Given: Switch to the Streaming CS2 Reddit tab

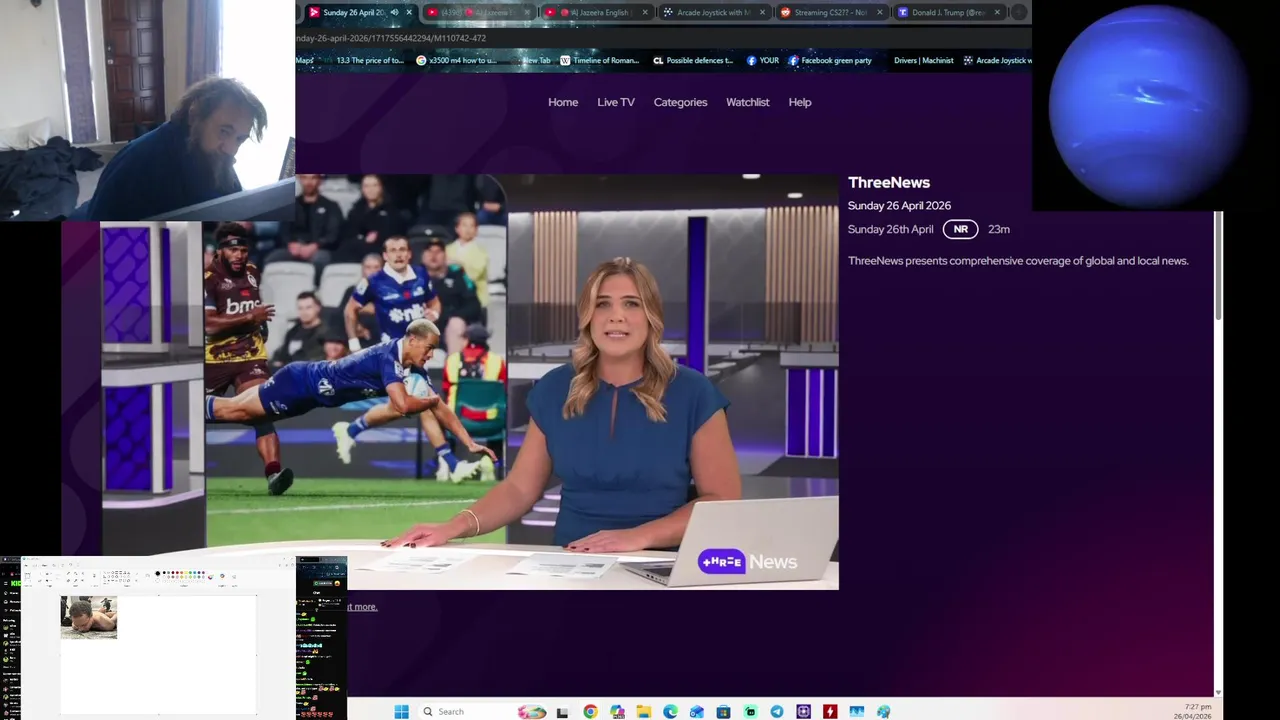Looking at the screenshot, I should tap(830, 13).
